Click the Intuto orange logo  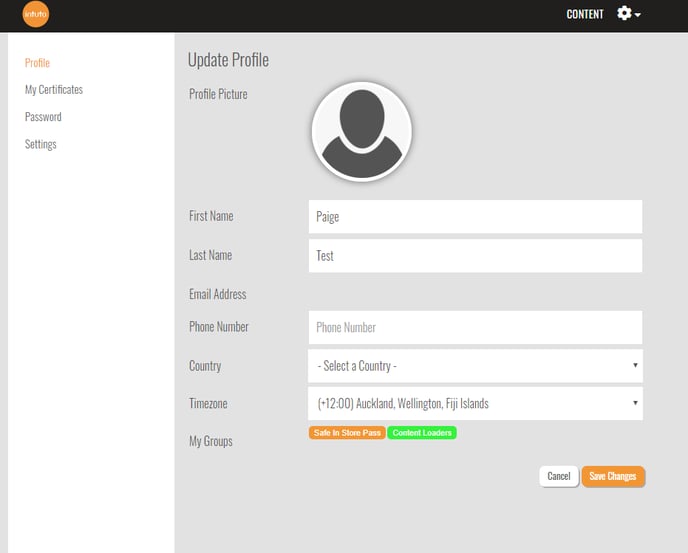tap(36, 14)
